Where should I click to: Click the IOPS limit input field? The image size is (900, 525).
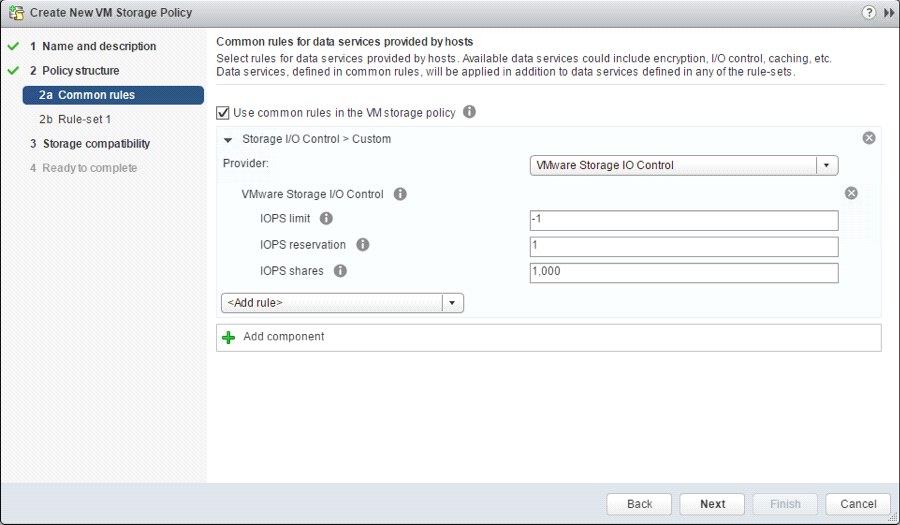click(x=683, y=221)
